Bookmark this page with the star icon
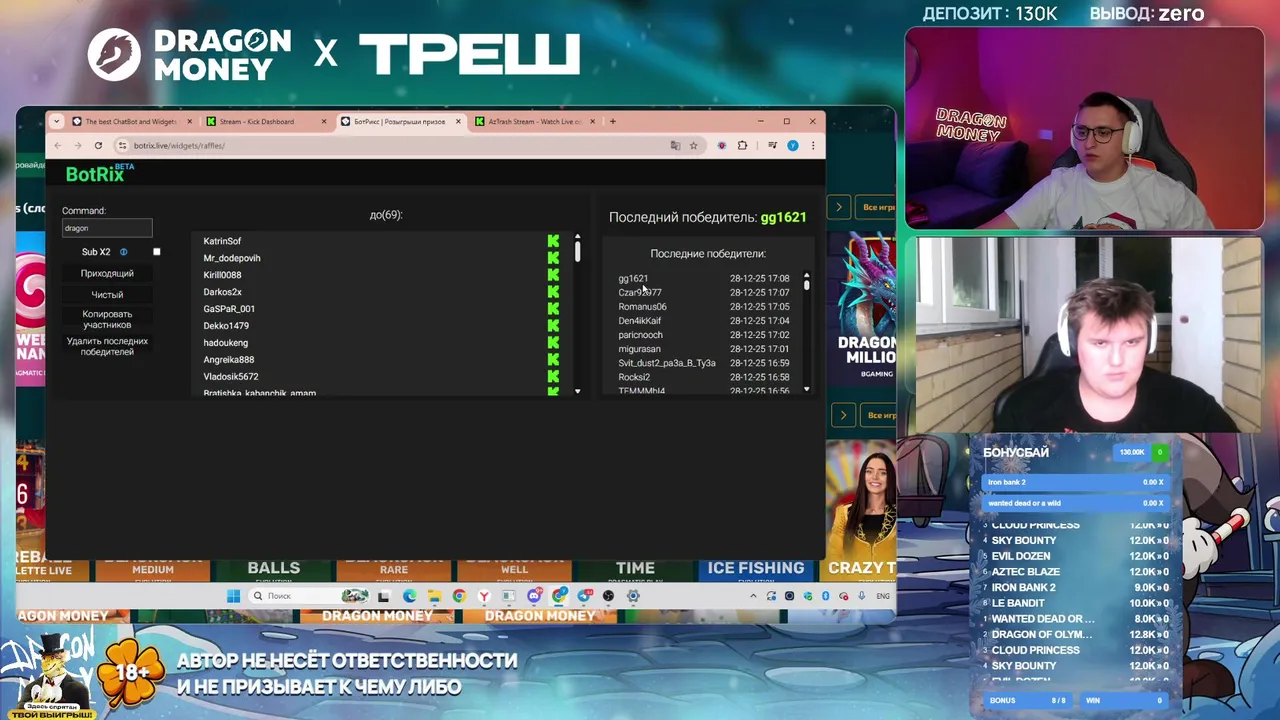Viewport: 1280px width, 720px height. pos(693,145)
